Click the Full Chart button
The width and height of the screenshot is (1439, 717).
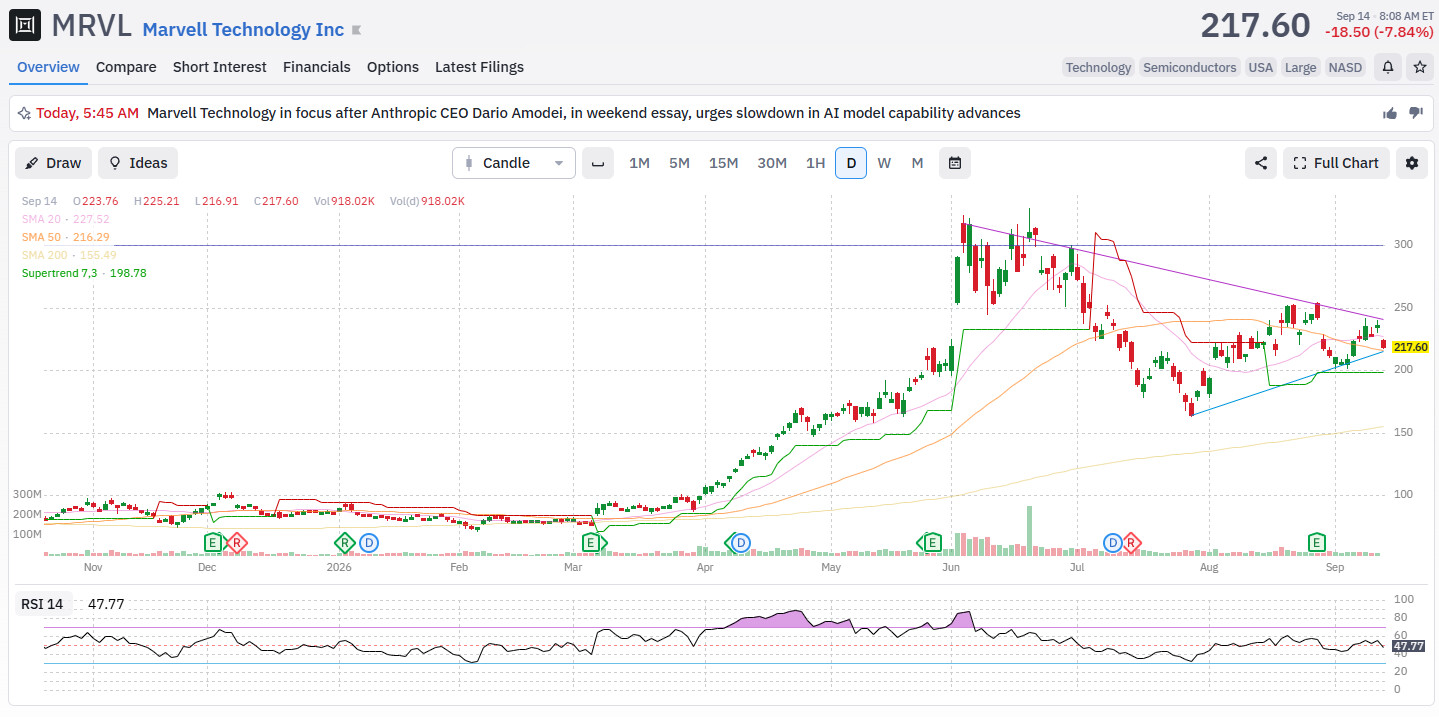click(1336, 163)
